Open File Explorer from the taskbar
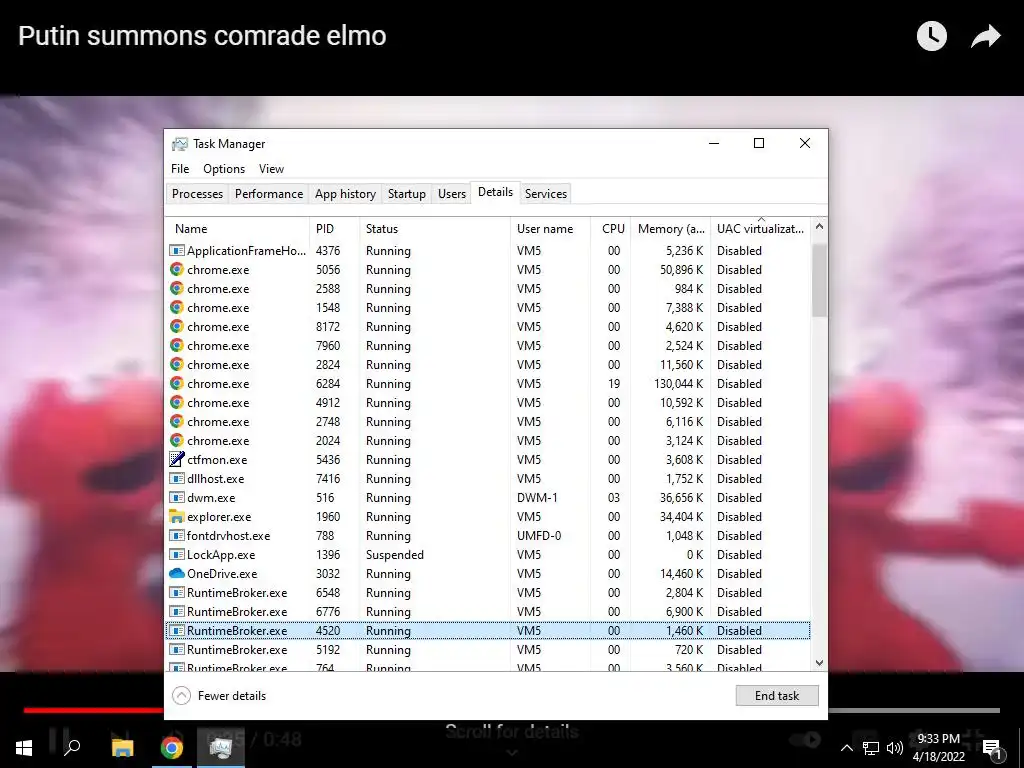Image resolution: width=1024 pixels, height=768 pixels. tap(122, 747)
